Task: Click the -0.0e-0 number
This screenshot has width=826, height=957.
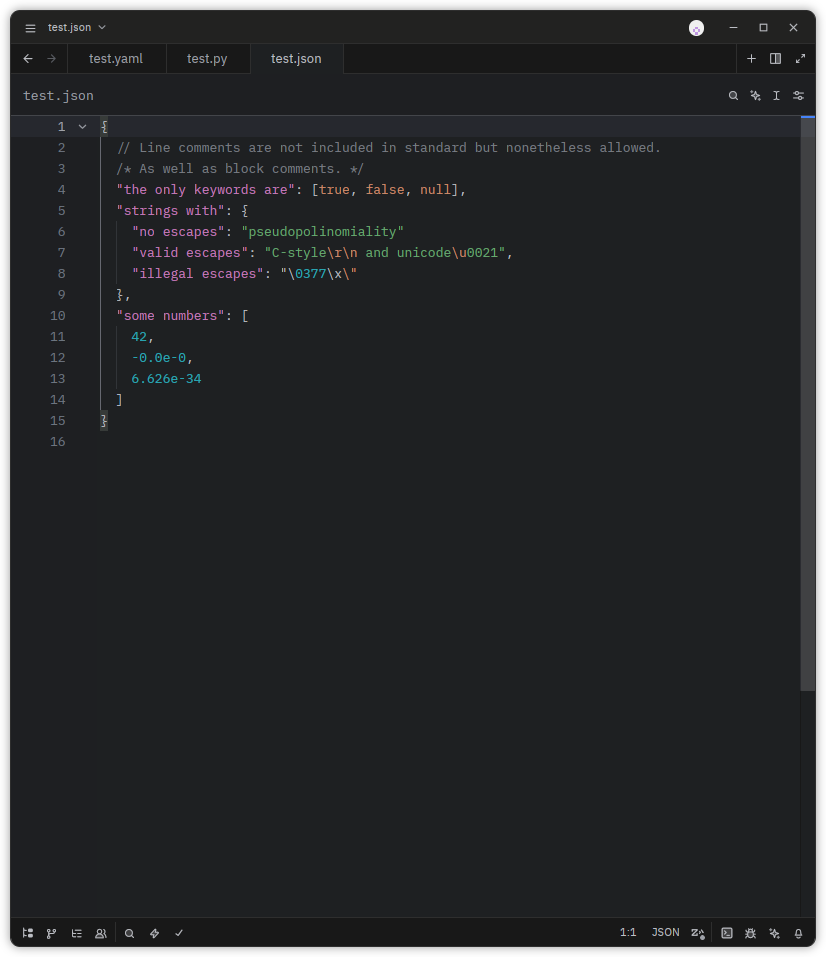Action: [x=159, y=358]
